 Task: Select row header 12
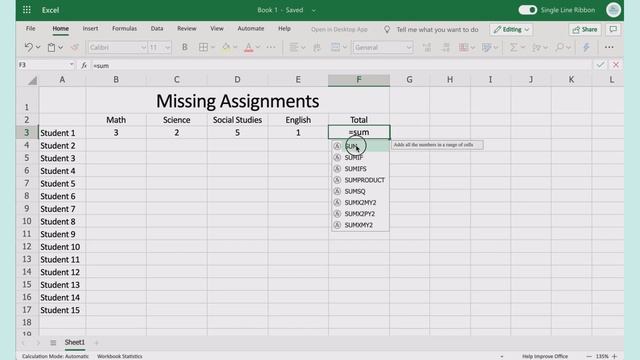coord(27,247)
